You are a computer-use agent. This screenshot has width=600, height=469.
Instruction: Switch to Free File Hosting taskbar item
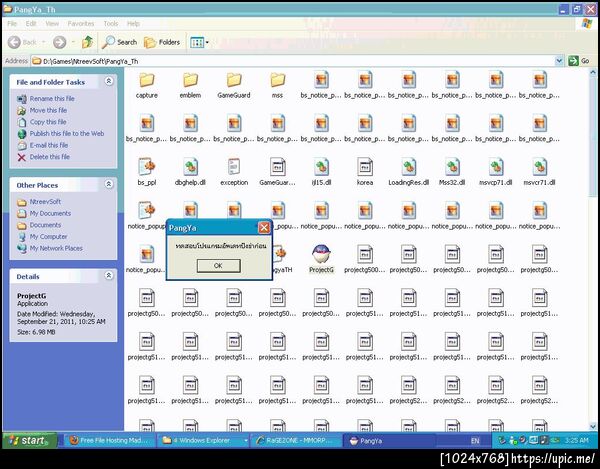tap(109, 440)
